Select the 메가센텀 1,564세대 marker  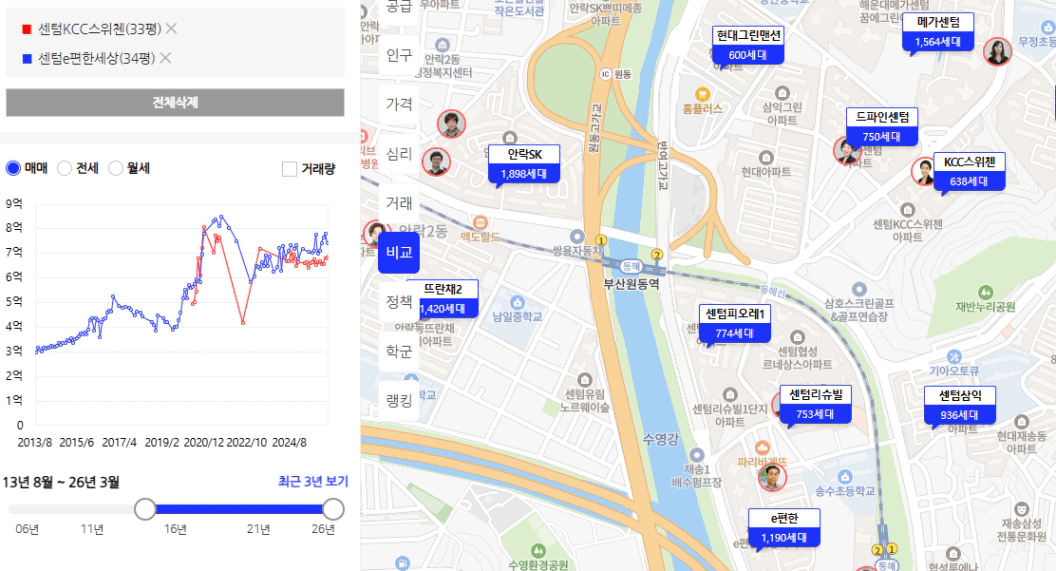point(938,32)
